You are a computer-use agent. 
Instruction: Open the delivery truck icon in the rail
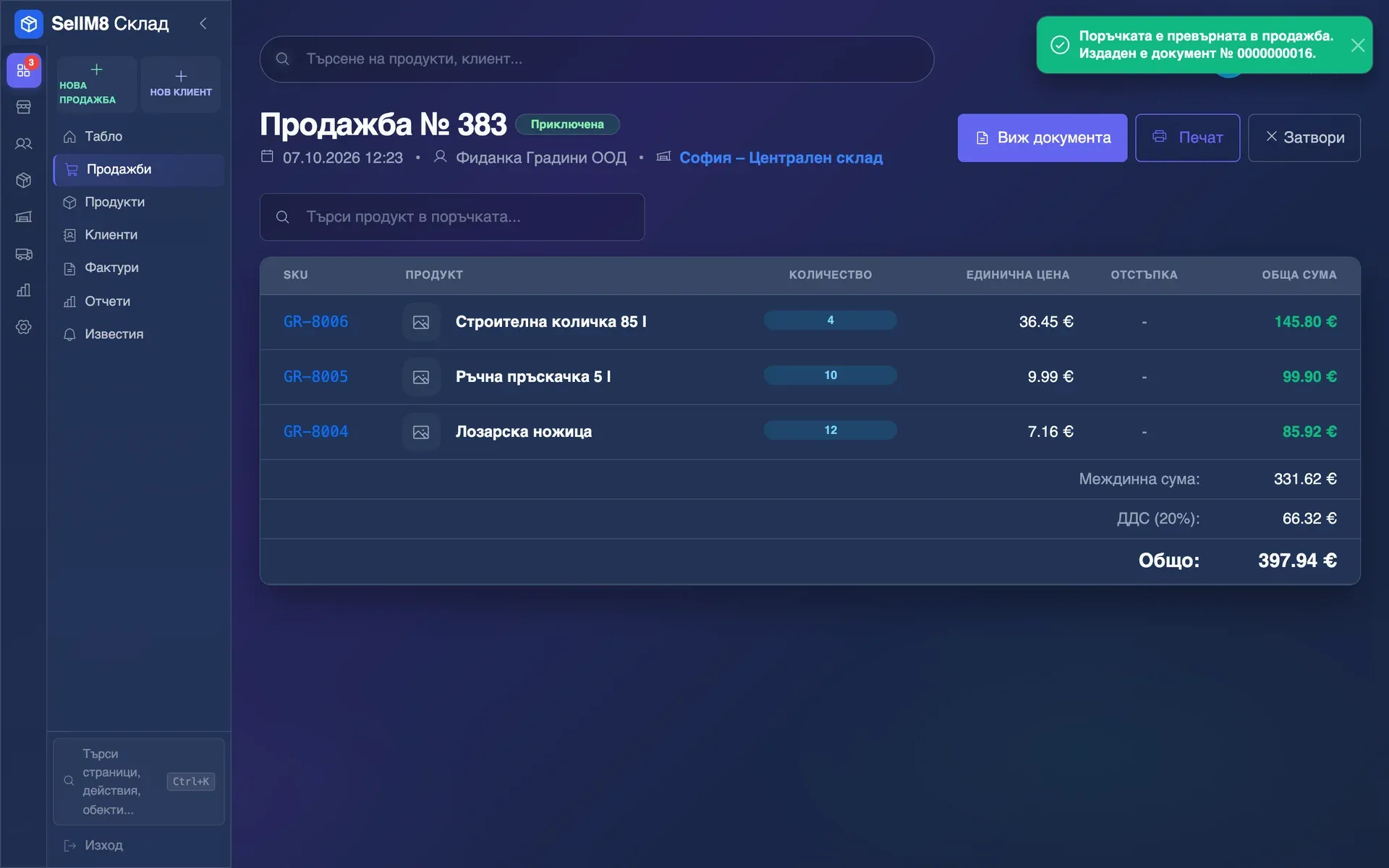click(24, 254)
